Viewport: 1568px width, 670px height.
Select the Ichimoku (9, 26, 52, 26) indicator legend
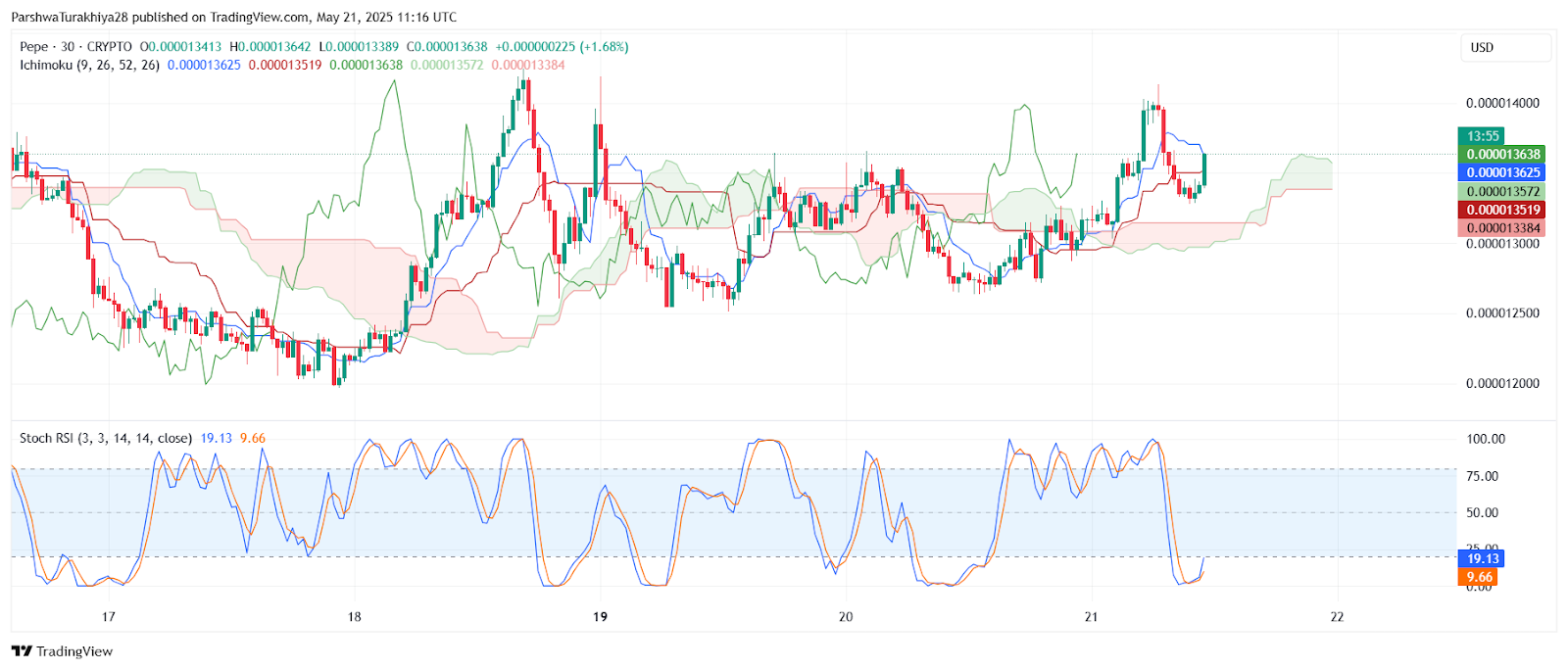click(x=90, y=65)
